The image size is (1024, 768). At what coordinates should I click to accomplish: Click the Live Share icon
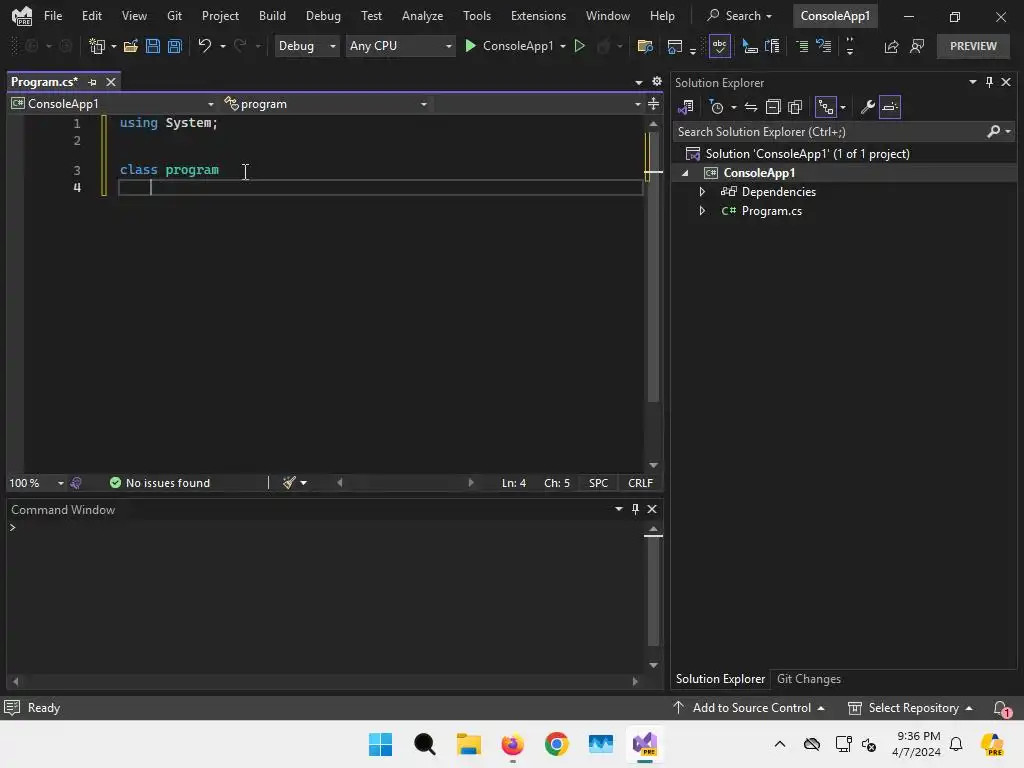coord(891,46)
